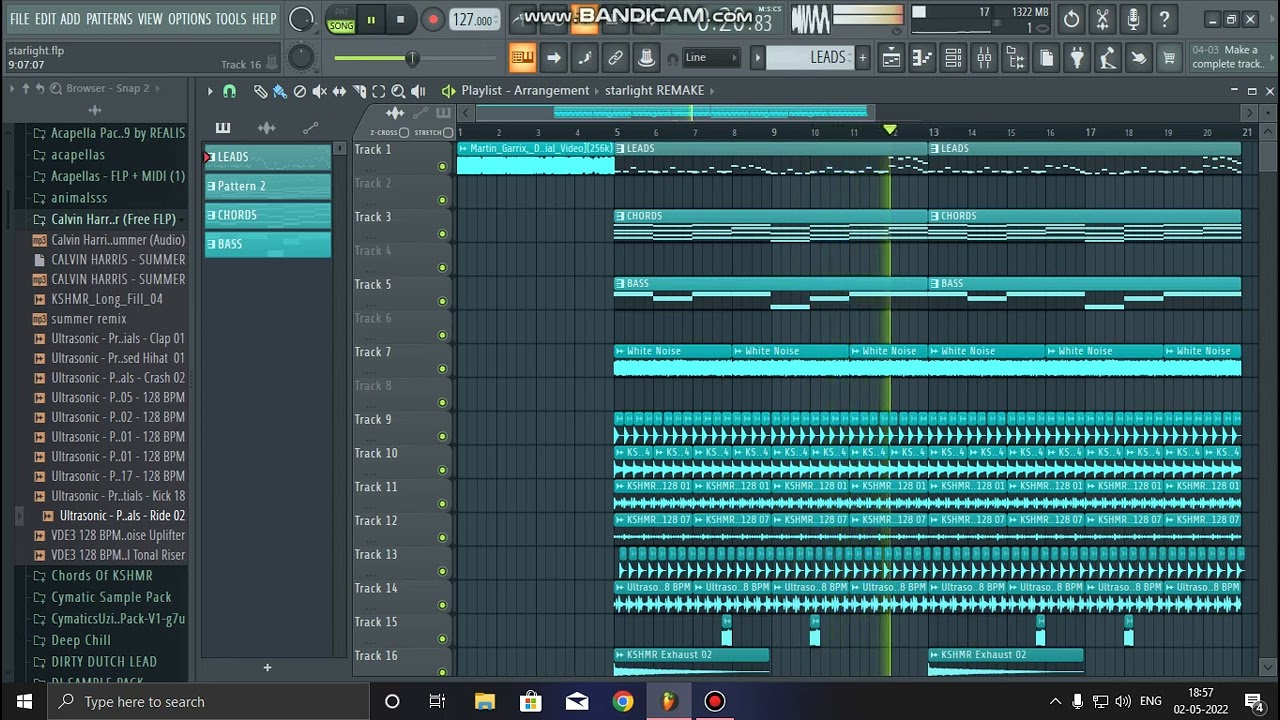The height and width of the screenshot is (720, 1280).
Task: Open the Touch controller hand icon
Action: point(1139,58)
